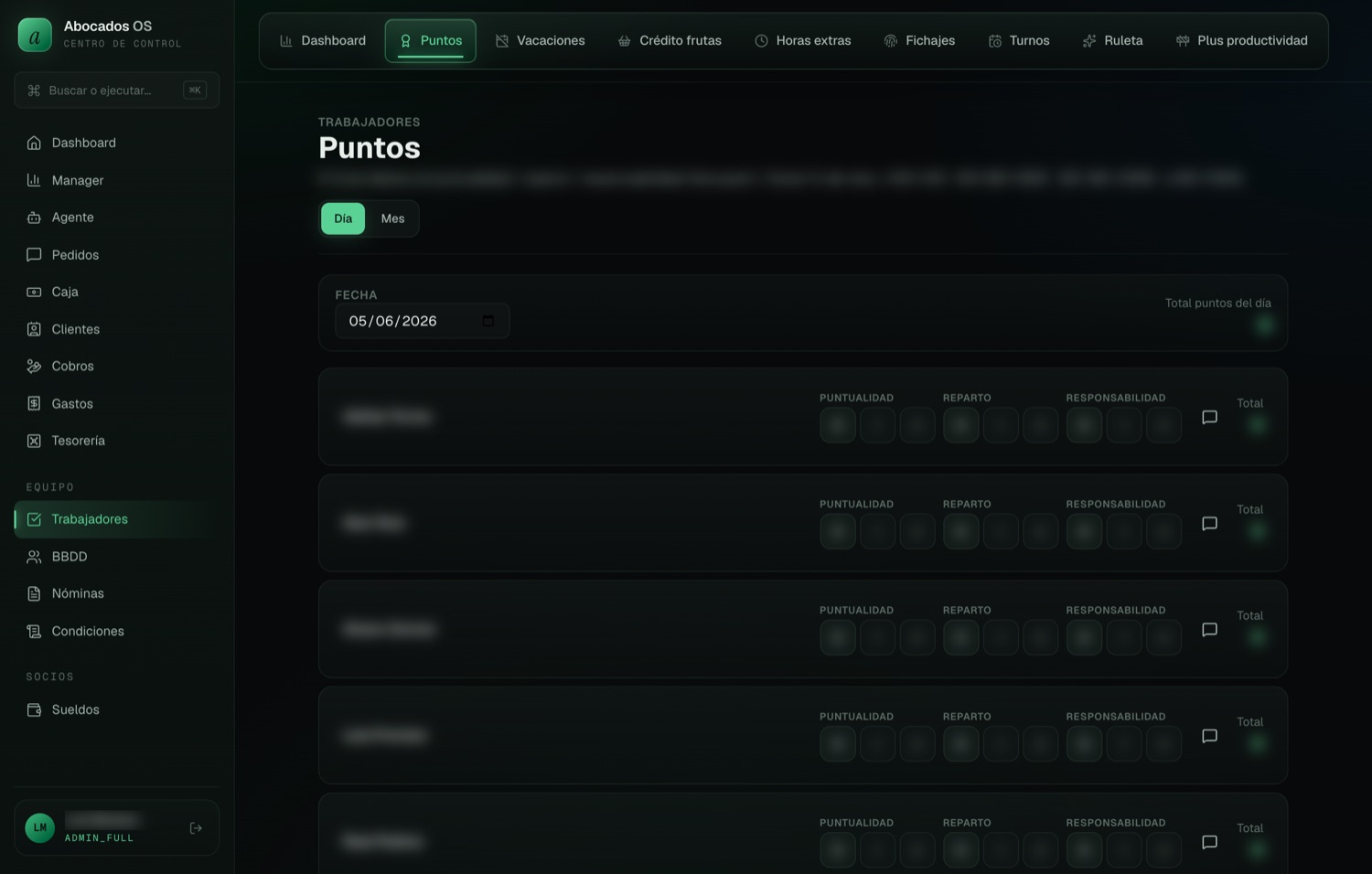Go to Agente in the sidebar

pyautogui.click(x=116, y=218)
